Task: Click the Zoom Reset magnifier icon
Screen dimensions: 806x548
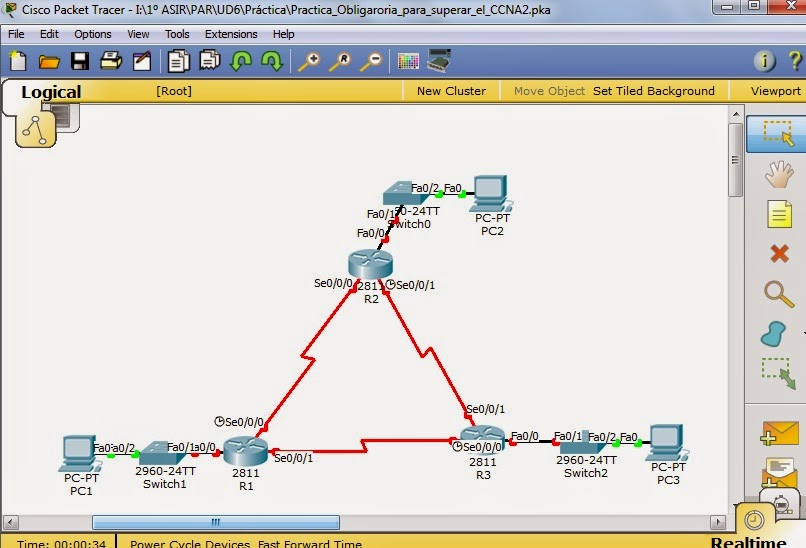Action: 340,62
